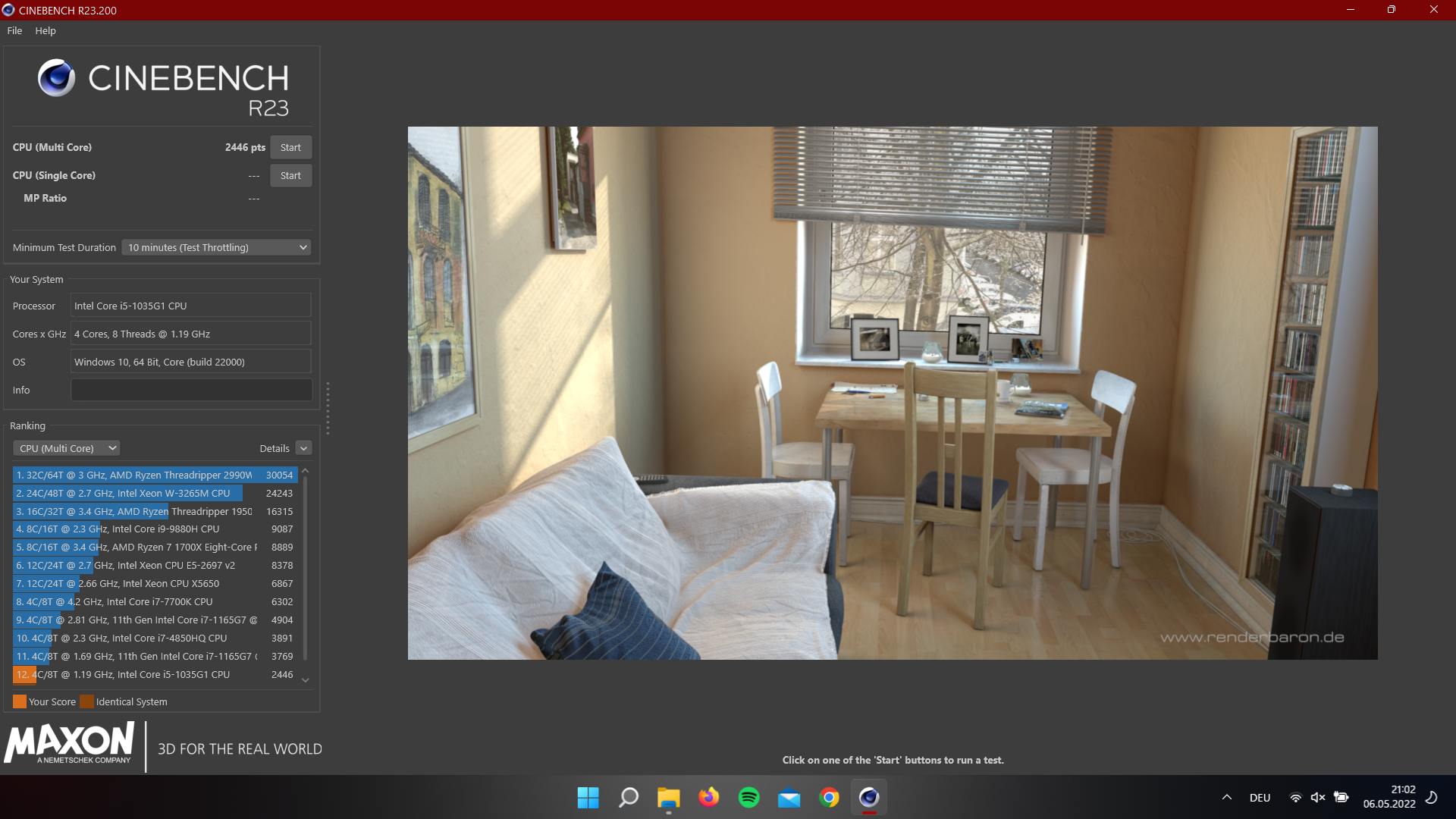Screen dimensions: 1456x819
Task: Open Google Chrome from the taskbar
Action: tap(829, 797)
